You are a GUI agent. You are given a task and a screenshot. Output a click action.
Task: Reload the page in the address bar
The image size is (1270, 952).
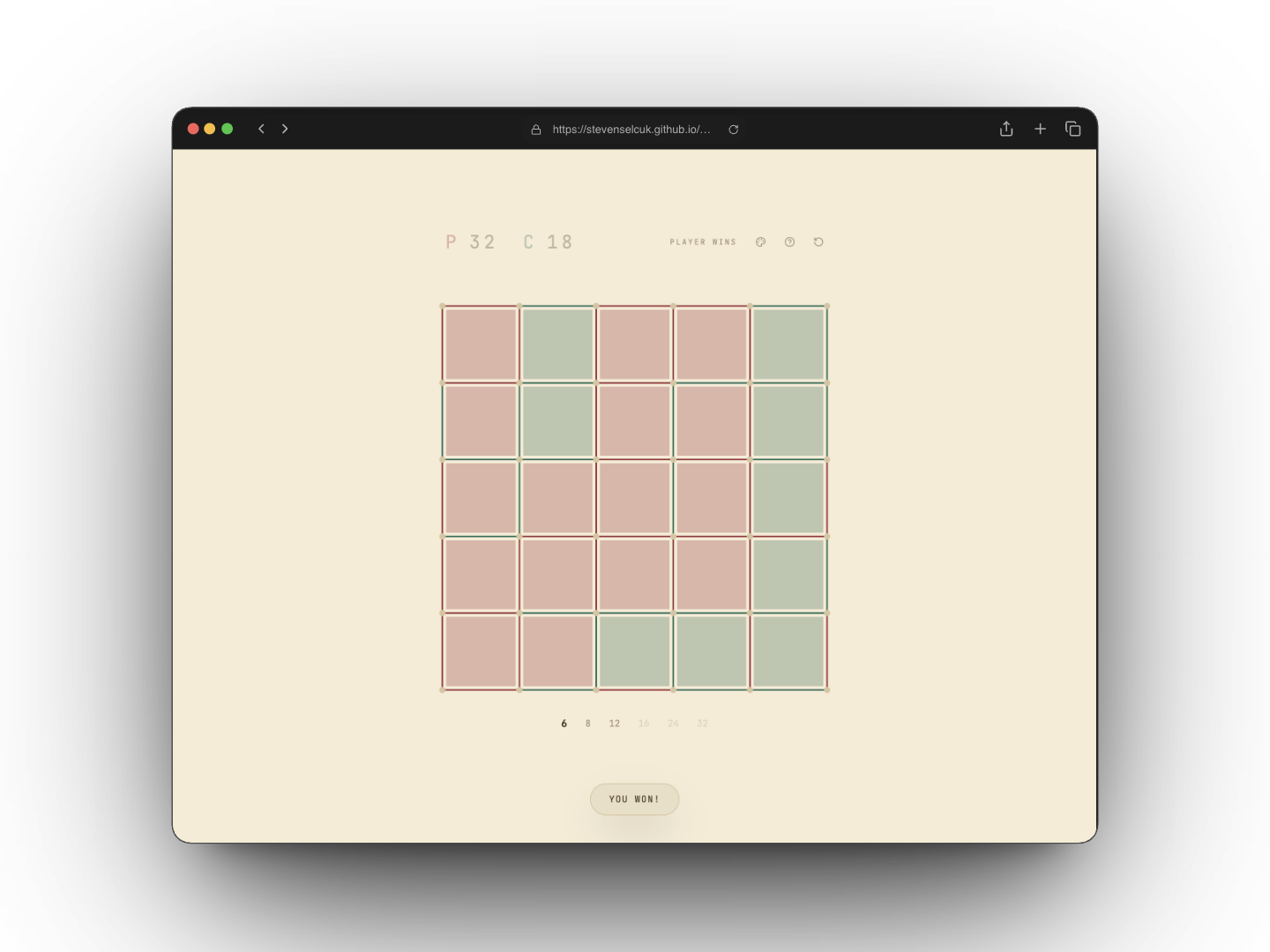click(x=733, y=130)
